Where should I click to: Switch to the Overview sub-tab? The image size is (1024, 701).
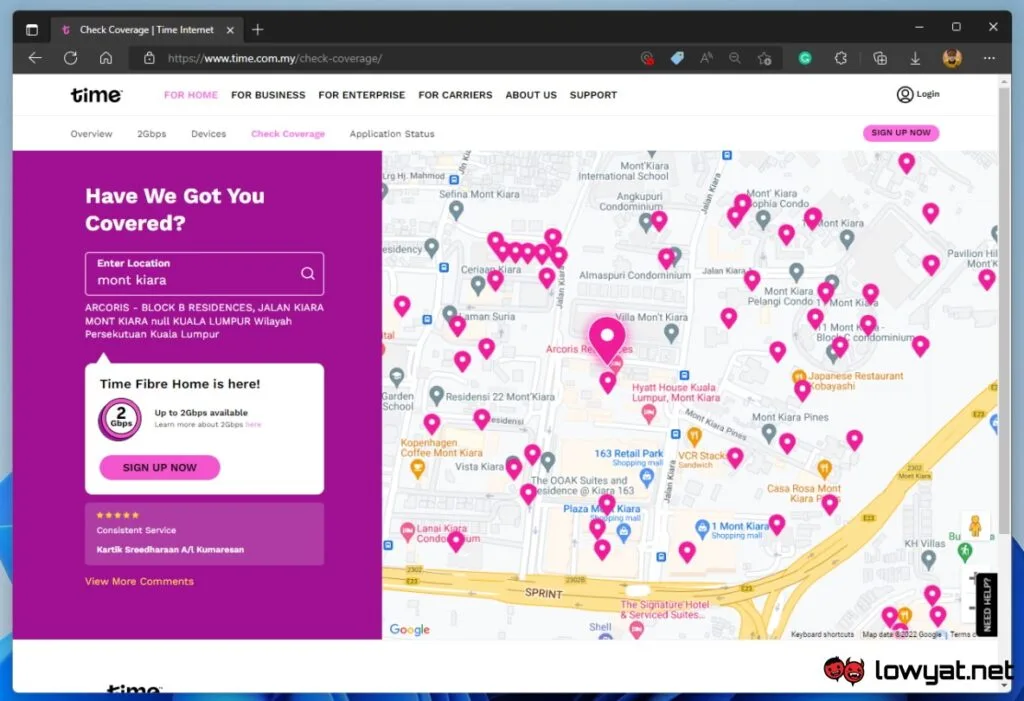(91, 133)
